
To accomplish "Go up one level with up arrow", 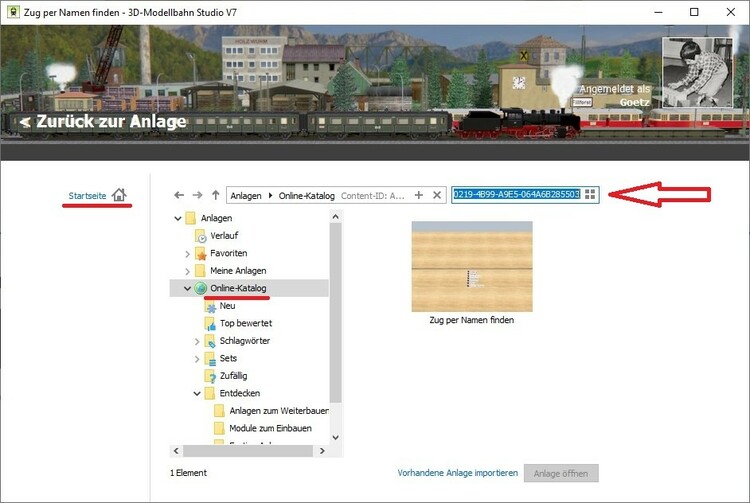I will coord(216,195).
